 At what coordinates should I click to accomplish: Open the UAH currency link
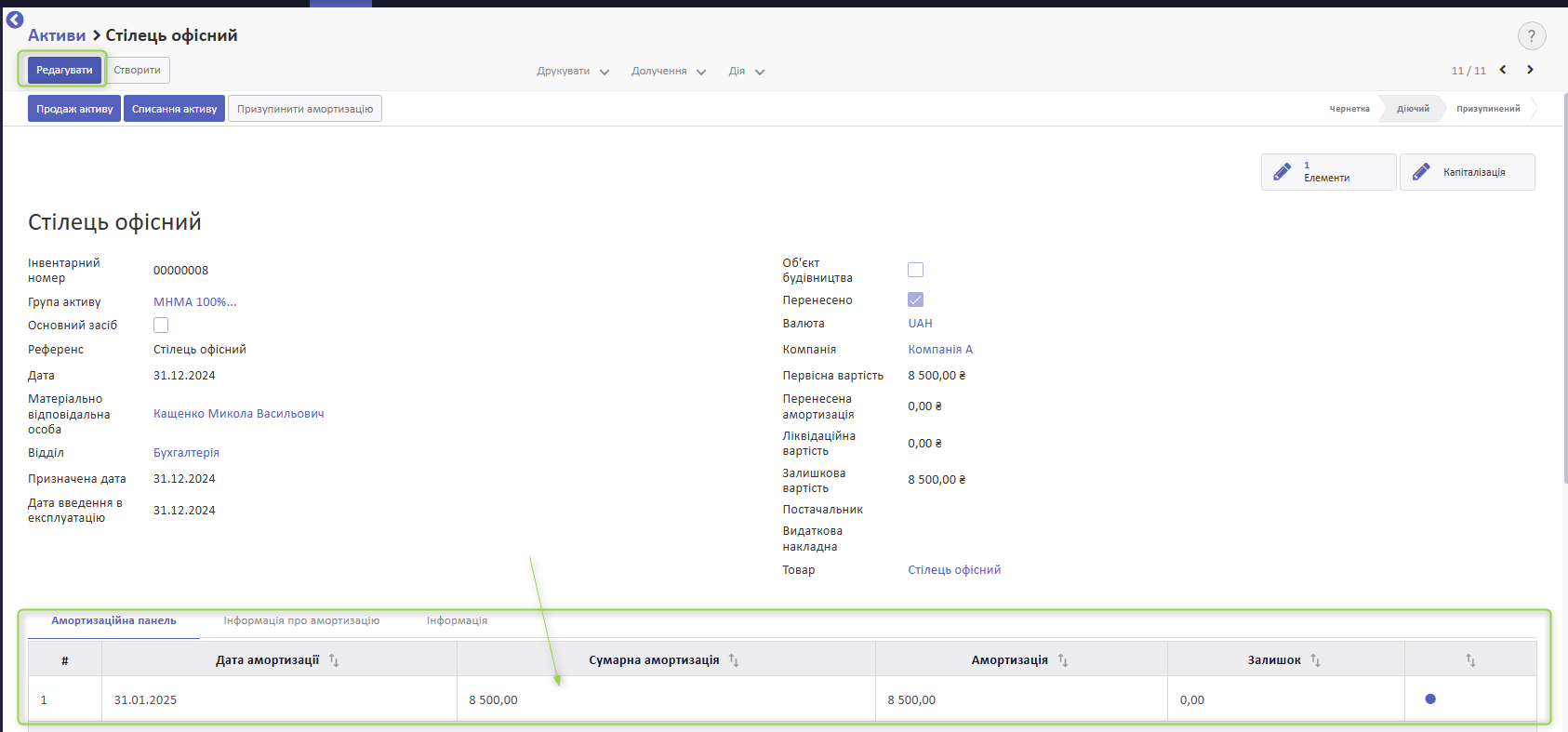[x=920, y=324]
